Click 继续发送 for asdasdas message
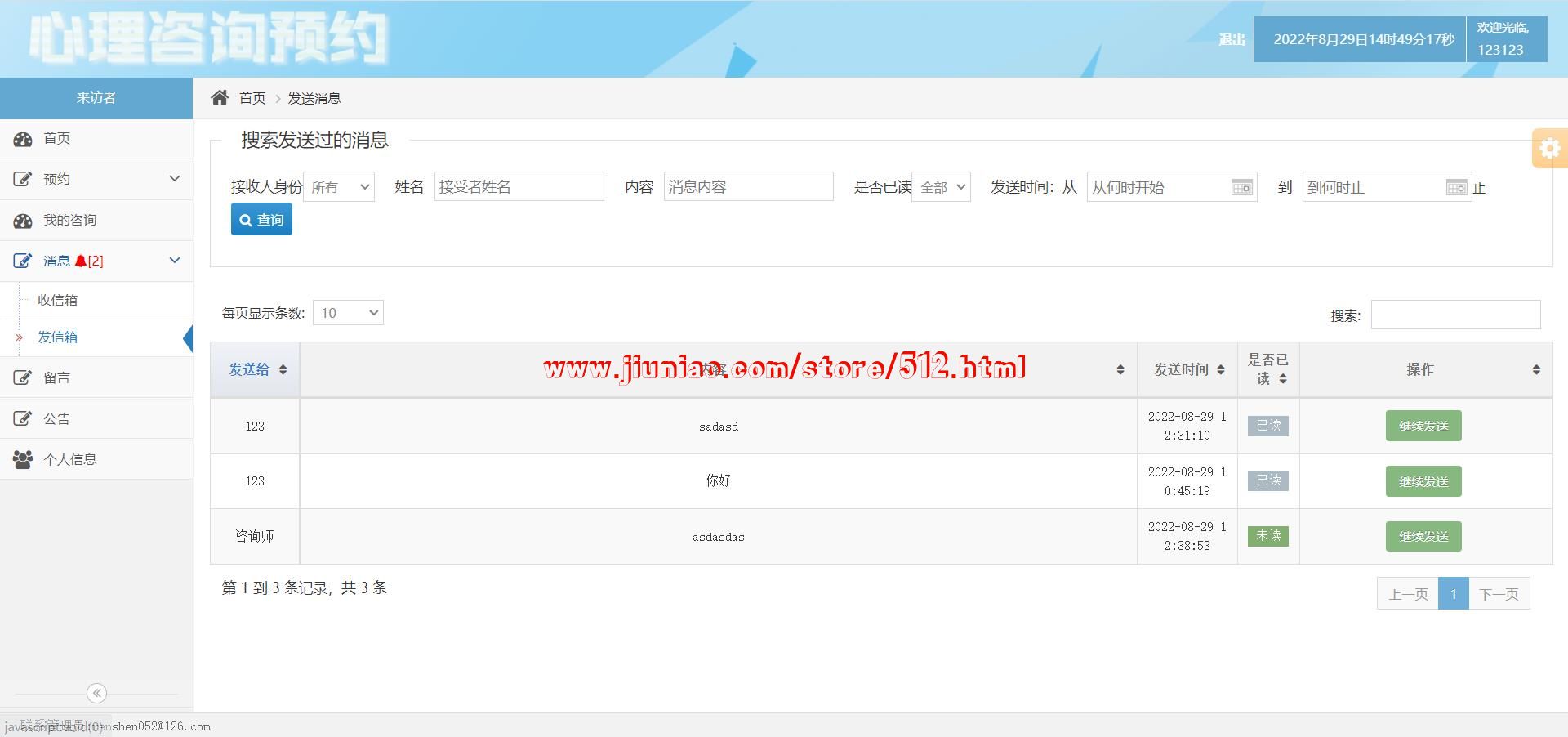This screenshot has width=1568, height=737. [1423, 537]
